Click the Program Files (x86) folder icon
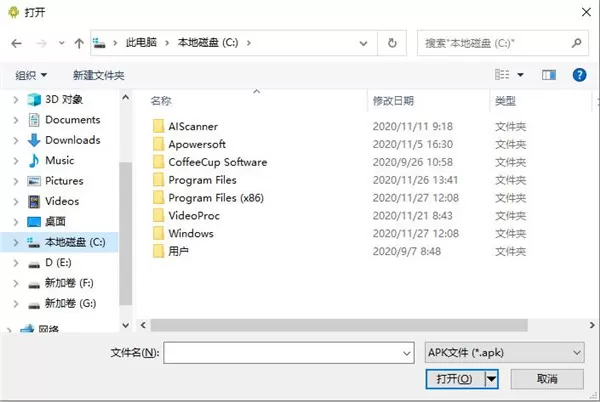The width and height of the screenshot is (600, 402). click(158, 197)
